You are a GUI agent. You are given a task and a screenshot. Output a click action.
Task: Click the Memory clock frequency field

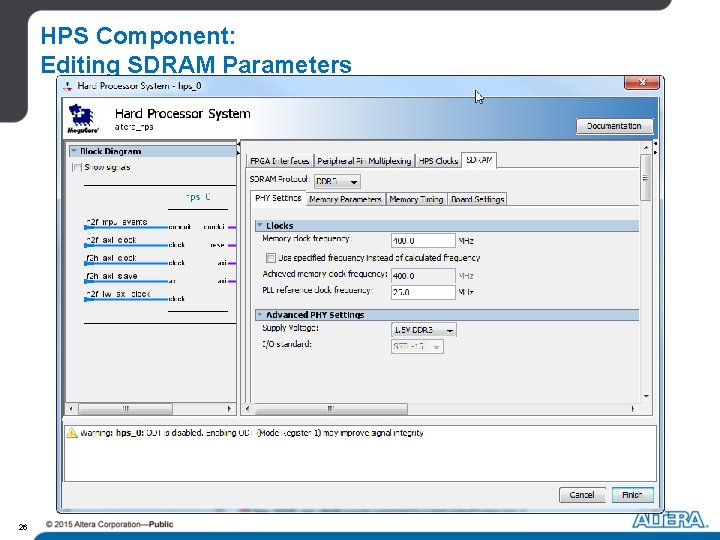pyautogui.click(x=423, y=241)
